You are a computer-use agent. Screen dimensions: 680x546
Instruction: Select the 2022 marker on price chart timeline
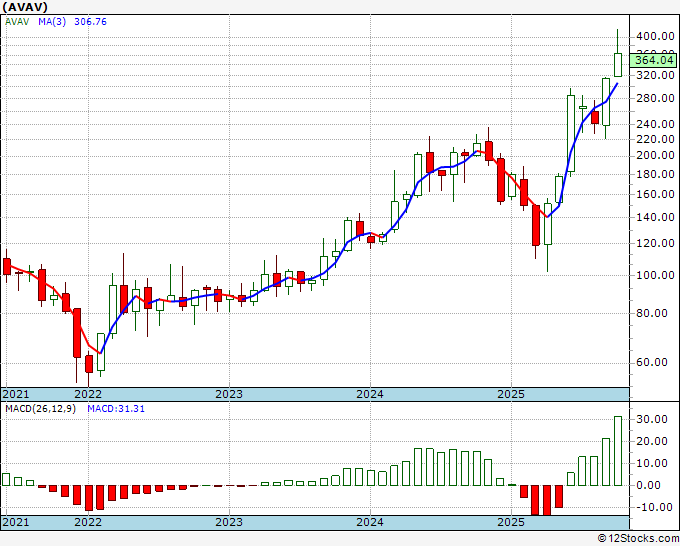point(88,395)
